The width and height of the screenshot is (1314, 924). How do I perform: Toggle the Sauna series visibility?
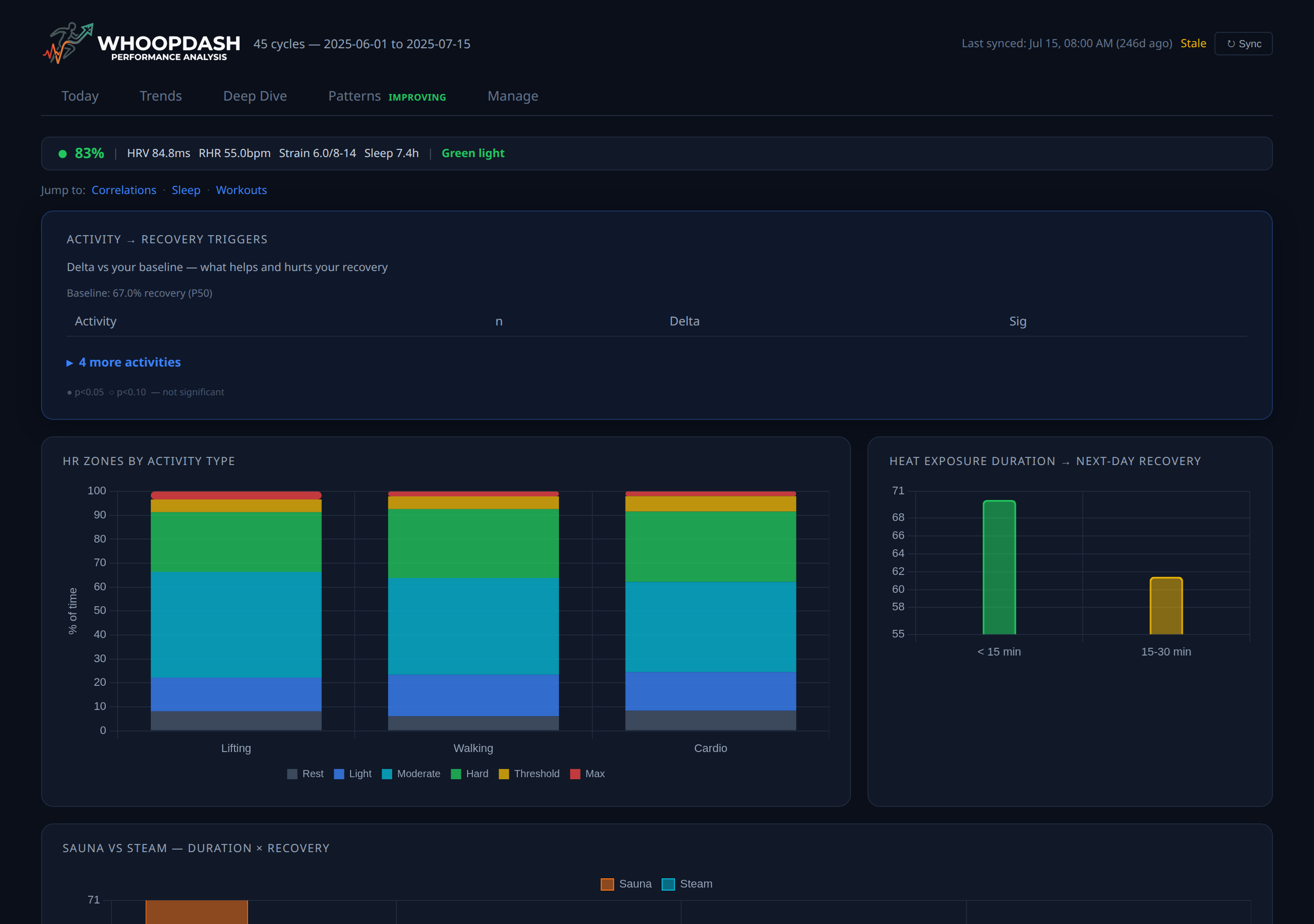(607, 883)
